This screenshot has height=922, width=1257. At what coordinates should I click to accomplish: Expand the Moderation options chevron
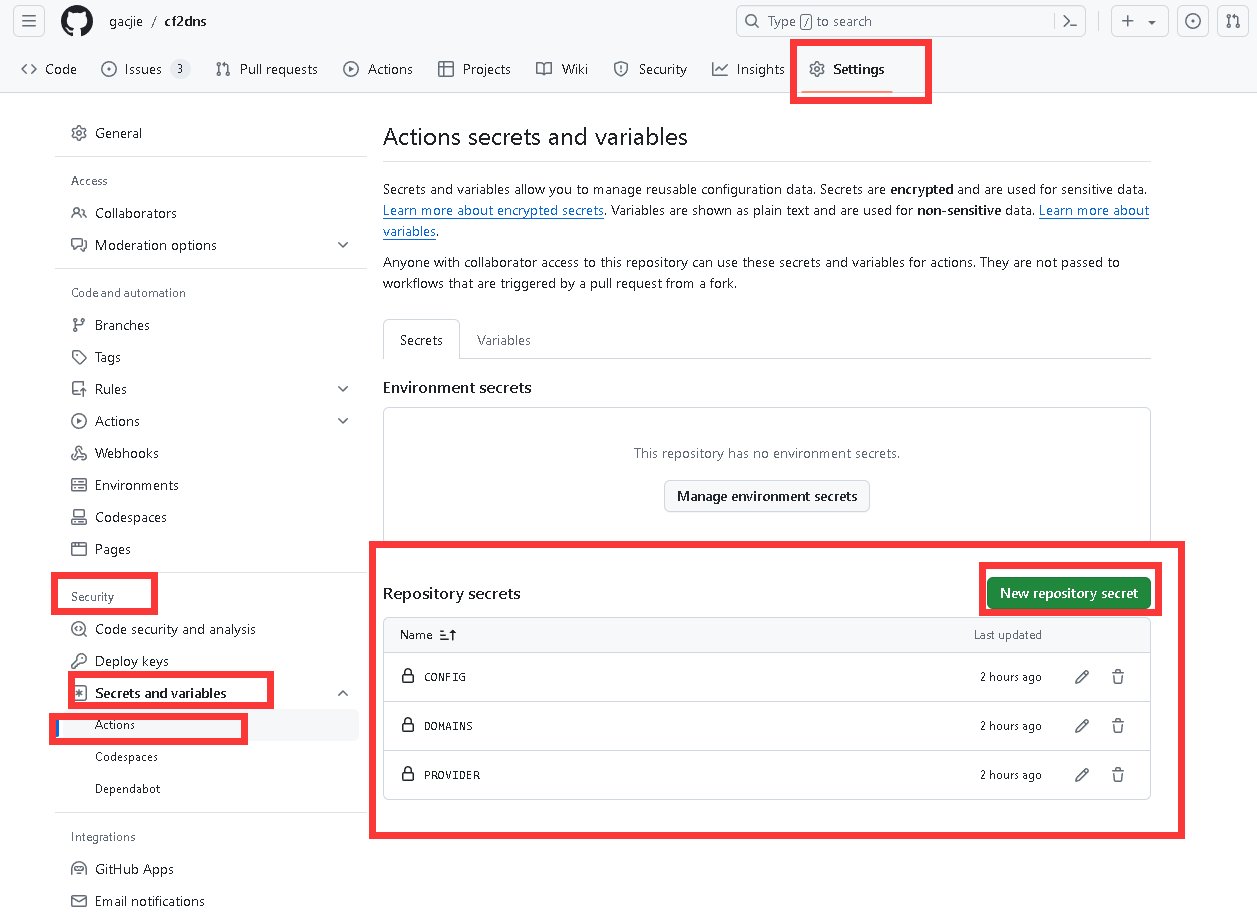pos(343,245)
